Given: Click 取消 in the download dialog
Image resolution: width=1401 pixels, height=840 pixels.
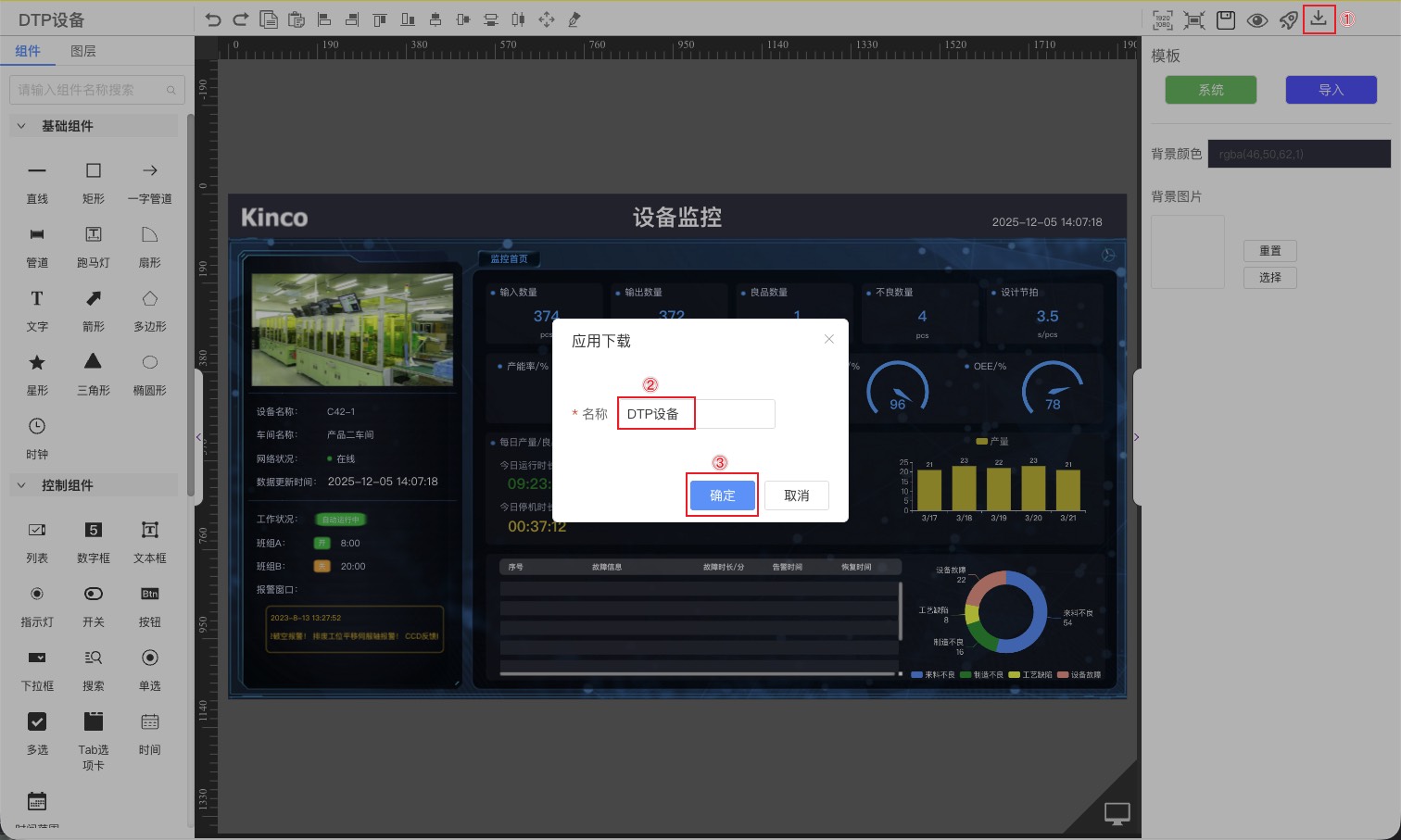Looking at the screenshot, I should point(796,495).
